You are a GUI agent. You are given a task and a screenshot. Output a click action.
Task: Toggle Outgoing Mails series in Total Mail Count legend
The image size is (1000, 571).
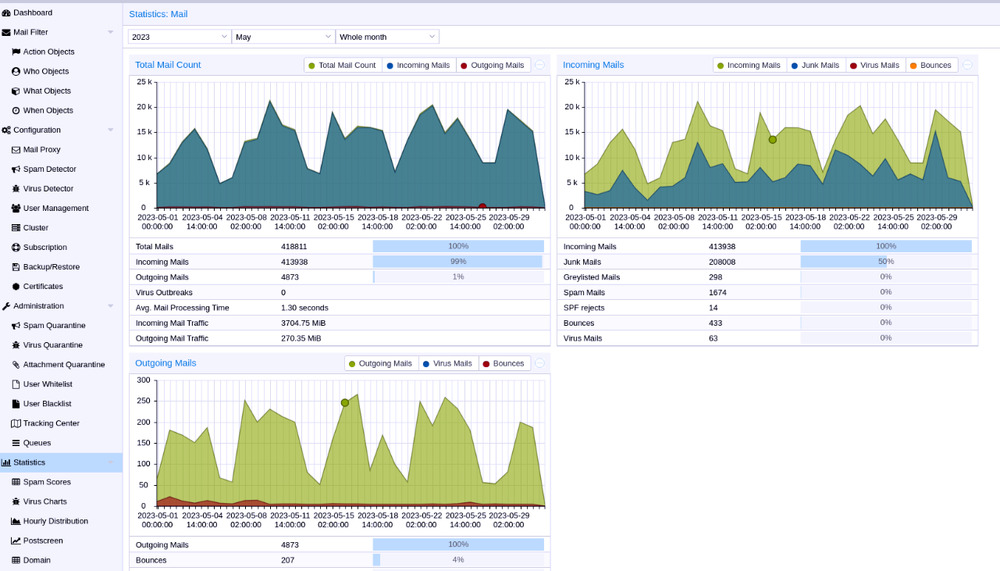(x=491, y=65)
